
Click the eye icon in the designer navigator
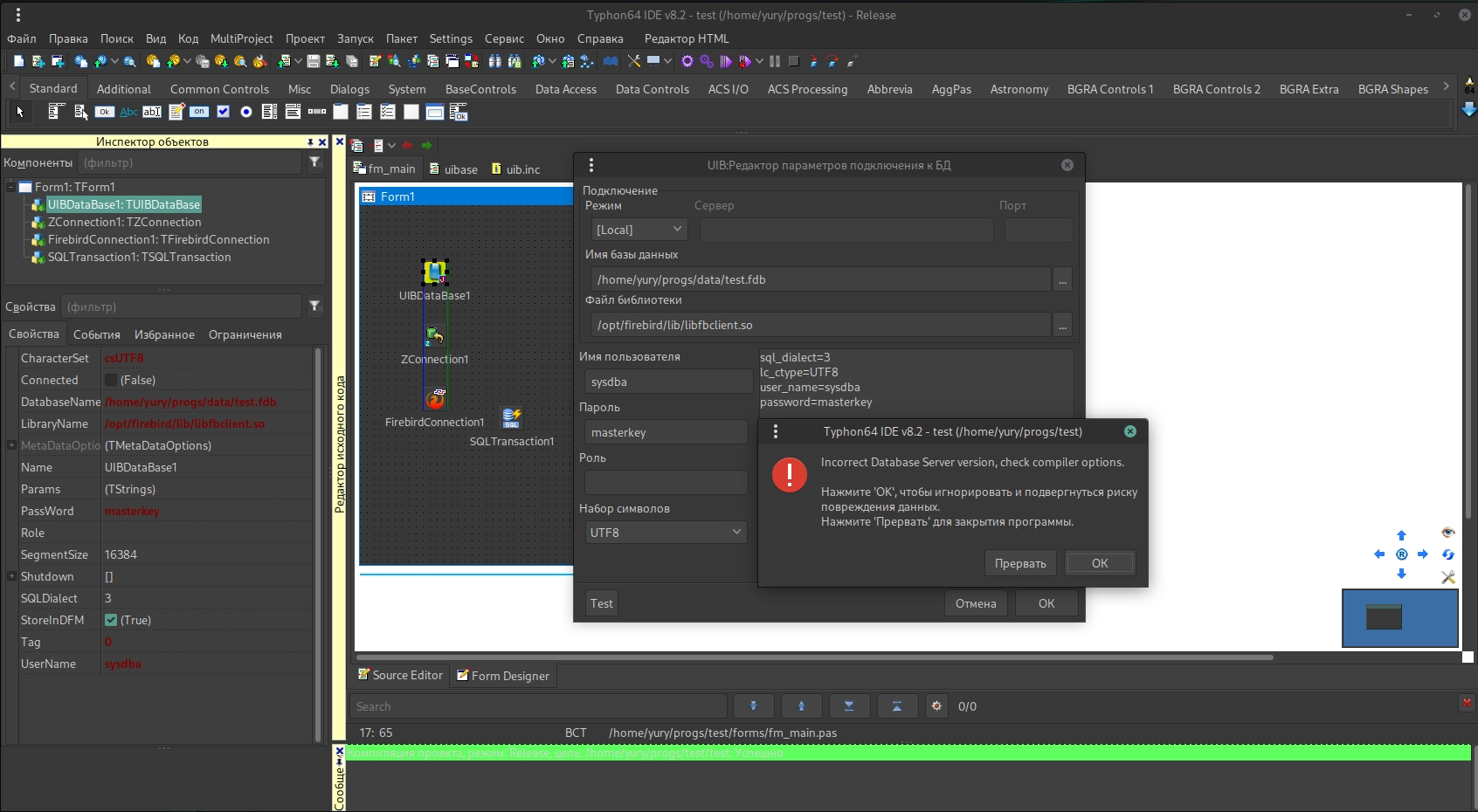(1447, 533)
